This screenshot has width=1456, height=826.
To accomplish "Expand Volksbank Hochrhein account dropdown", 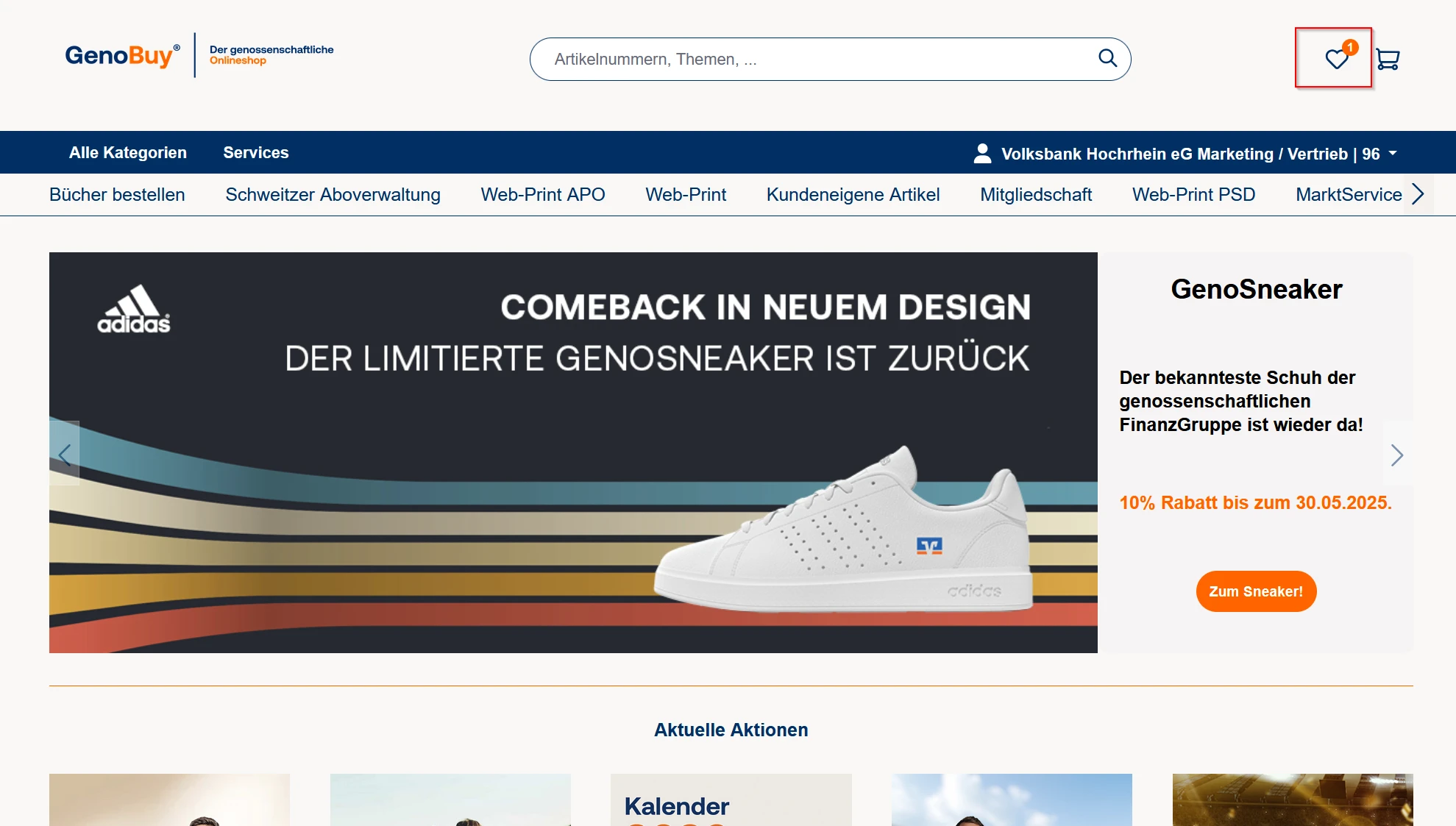I will (x=1393, y=153).
